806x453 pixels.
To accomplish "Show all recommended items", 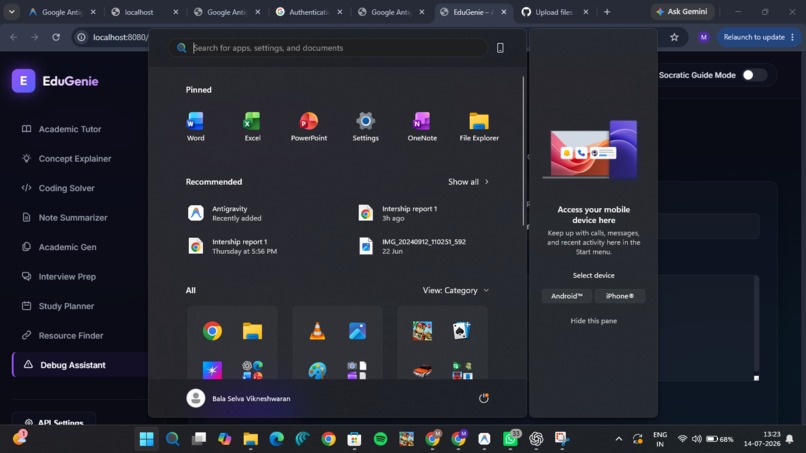I will click(468, 182).
